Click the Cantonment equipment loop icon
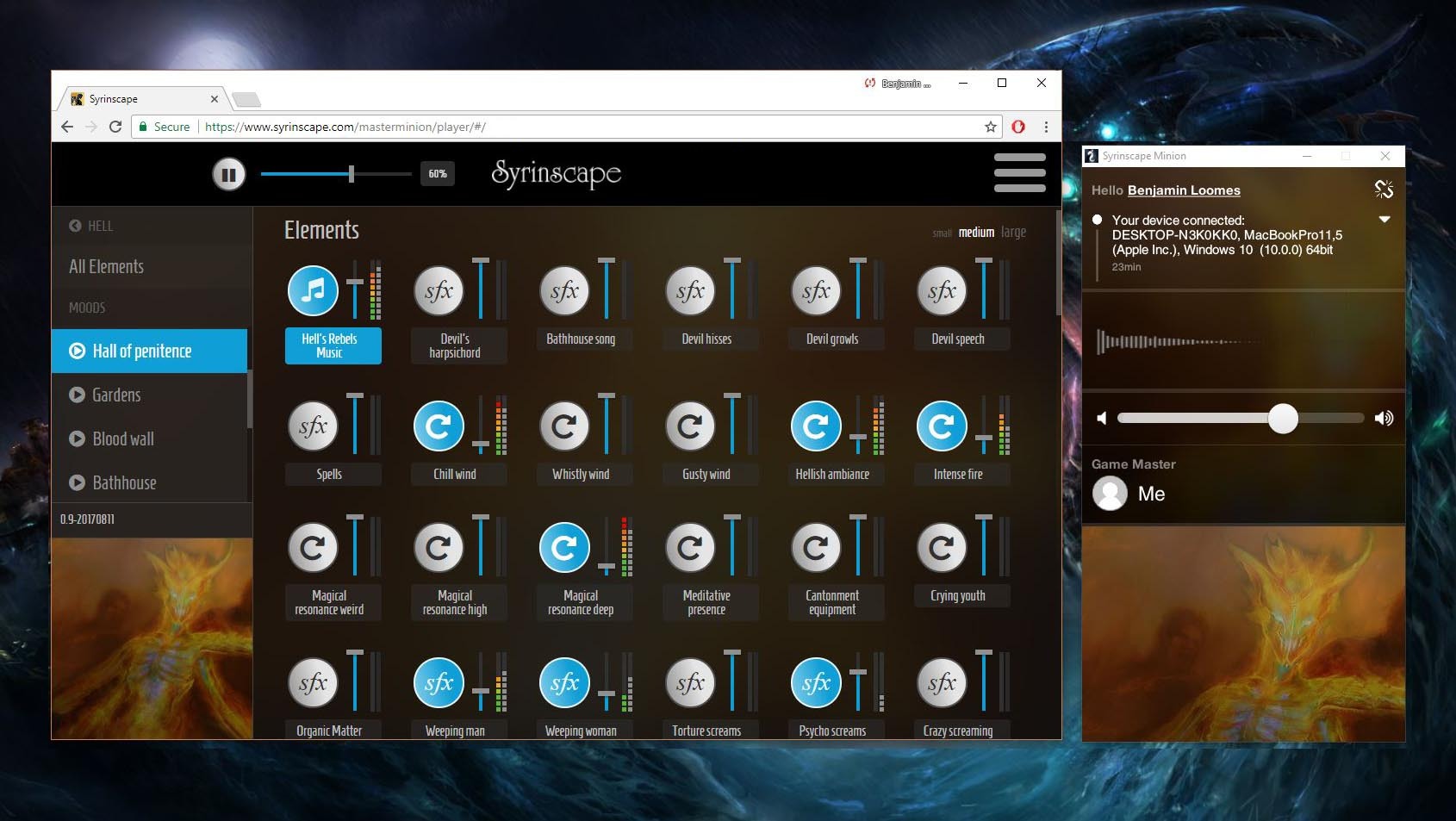The image size is (1456, 821). click(x=816, y=547)
